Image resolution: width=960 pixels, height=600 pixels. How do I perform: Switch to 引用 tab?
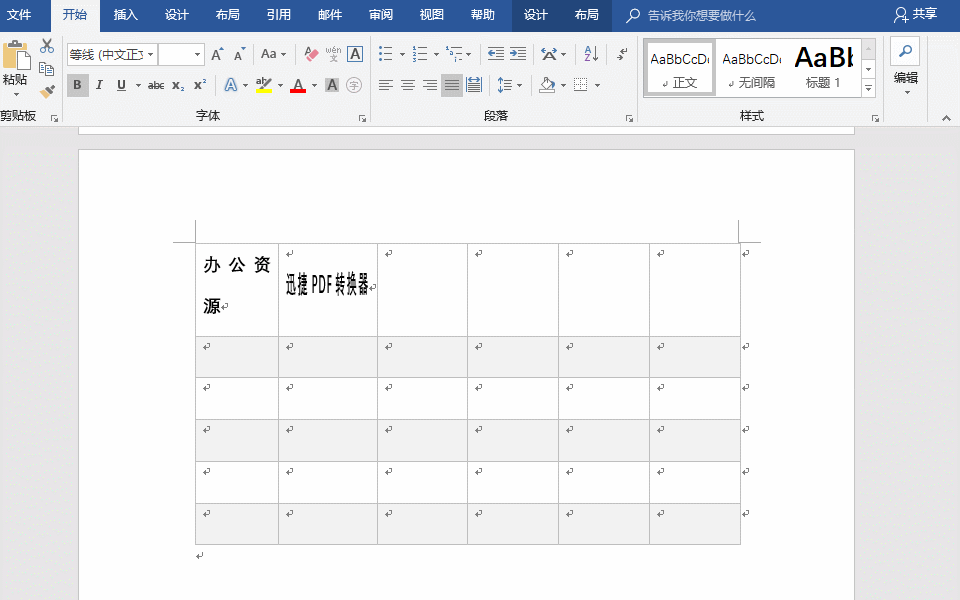point(279,15)
